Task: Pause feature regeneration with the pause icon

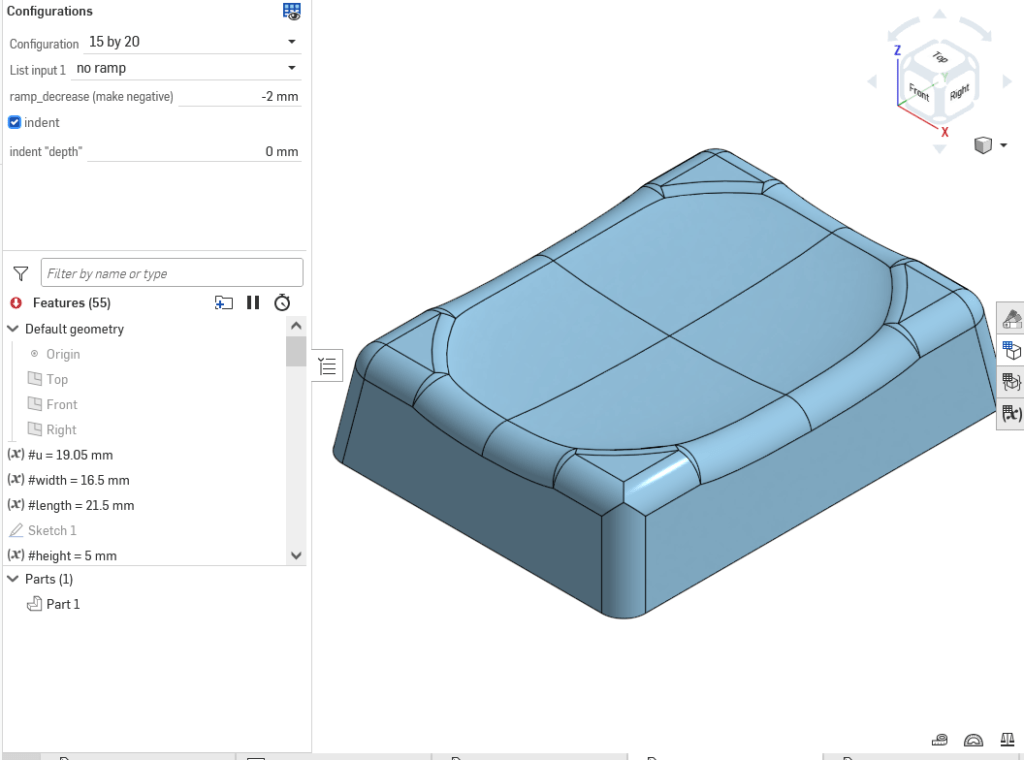Action: click(253, 303)
